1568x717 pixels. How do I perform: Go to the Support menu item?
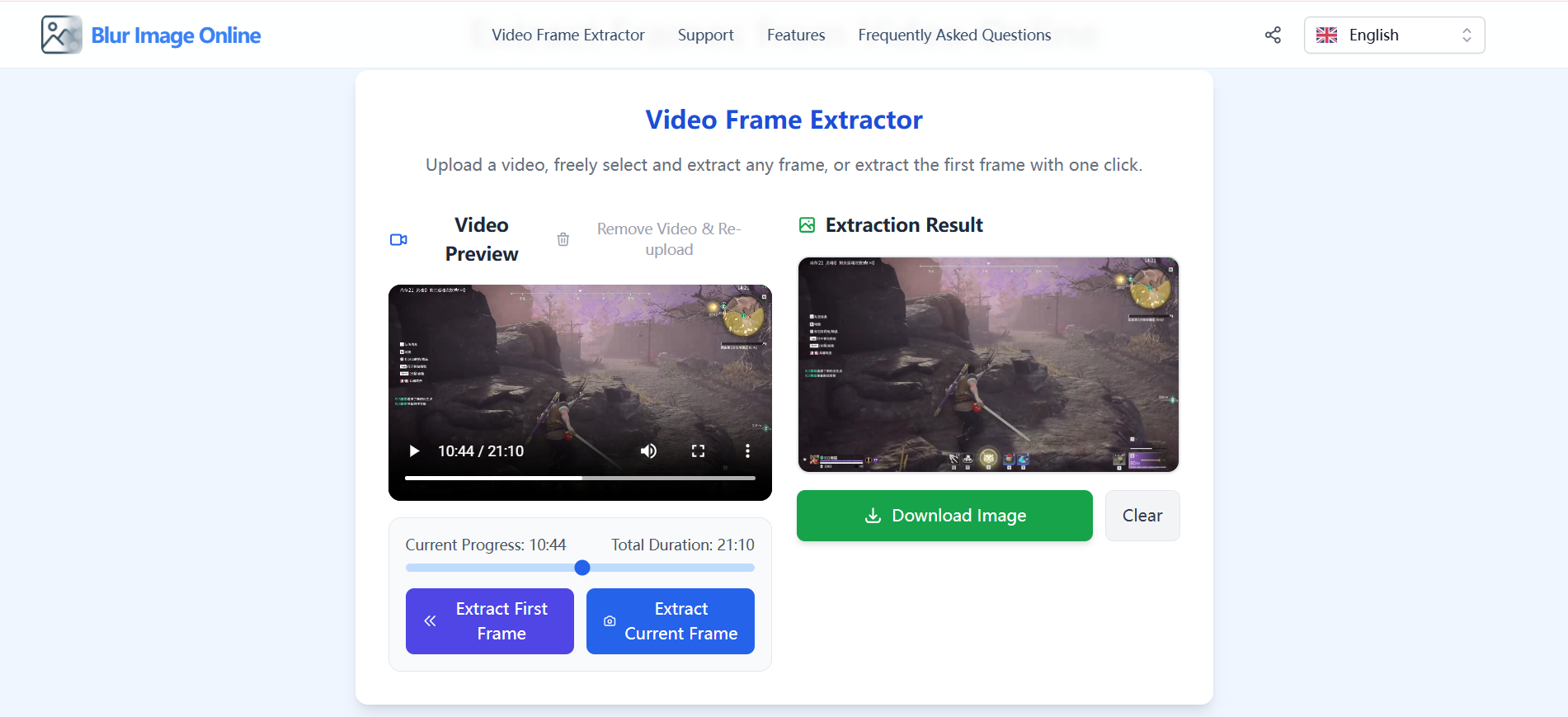coord(705,35)
